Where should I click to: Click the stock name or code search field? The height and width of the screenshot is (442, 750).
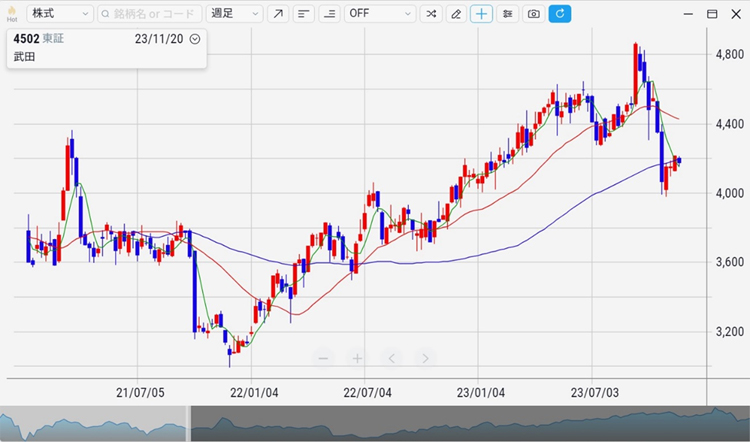click(150, 14)
